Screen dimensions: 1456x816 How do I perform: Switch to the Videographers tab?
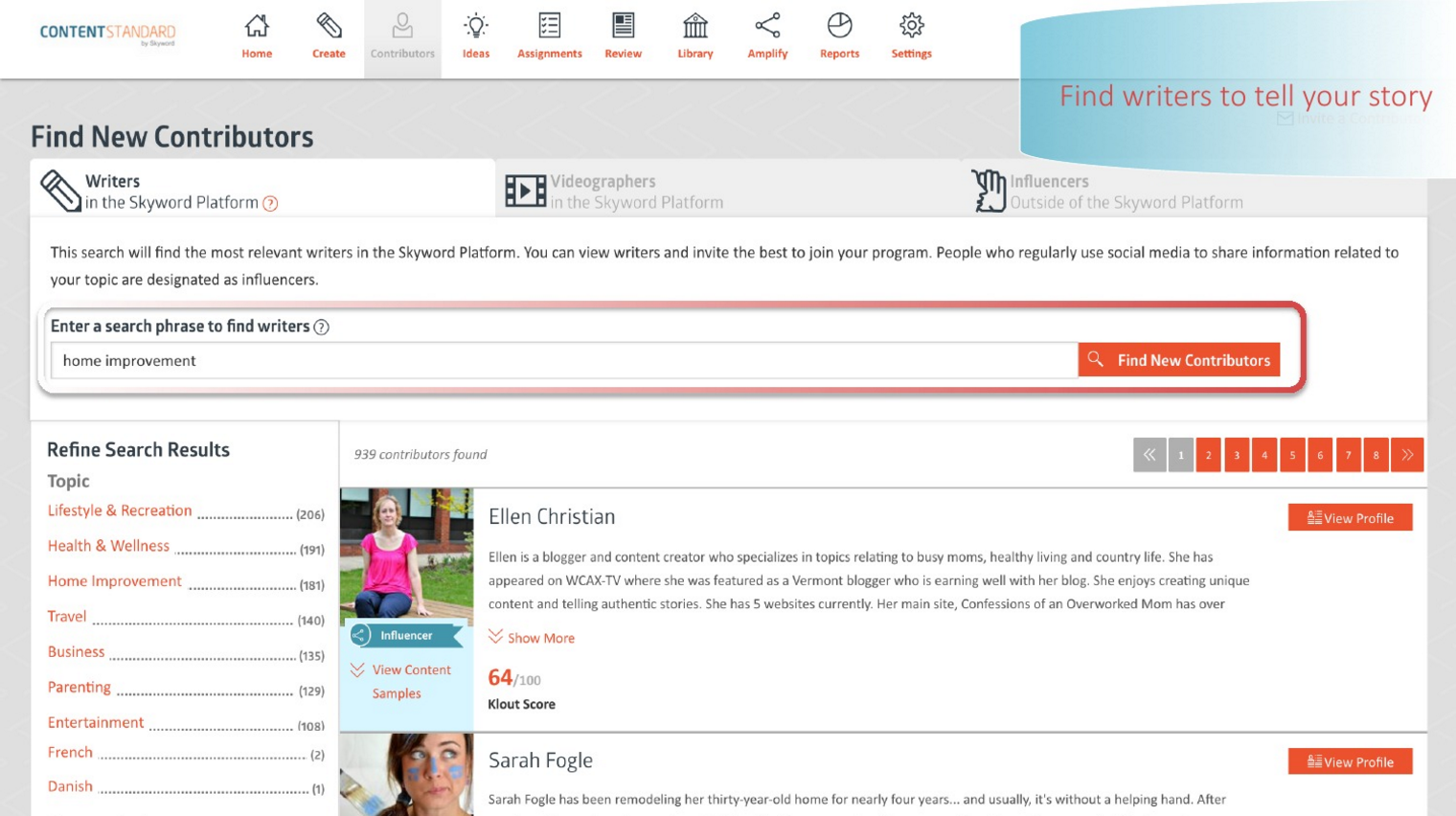(x=728, y=191)
